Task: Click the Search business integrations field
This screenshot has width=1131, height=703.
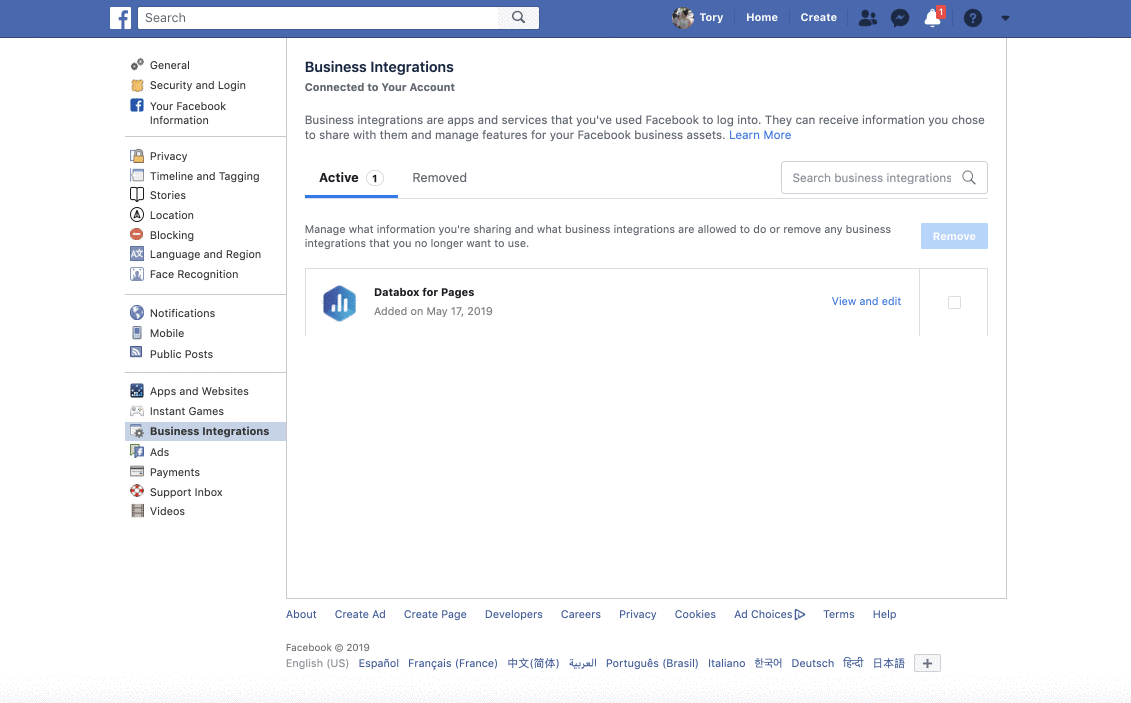Action: click(884, 177)
